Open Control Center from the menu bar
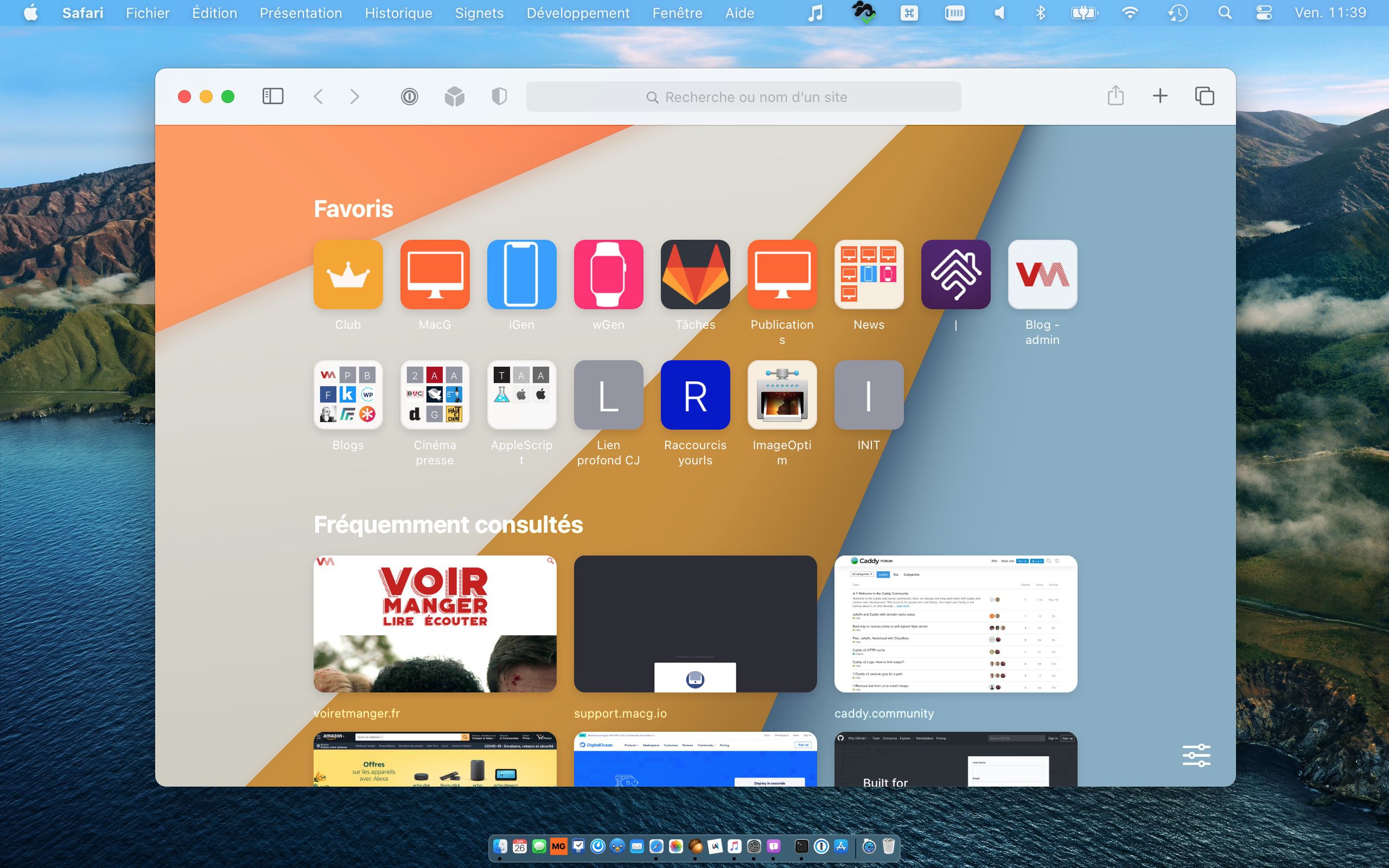 click(1265, 12)
